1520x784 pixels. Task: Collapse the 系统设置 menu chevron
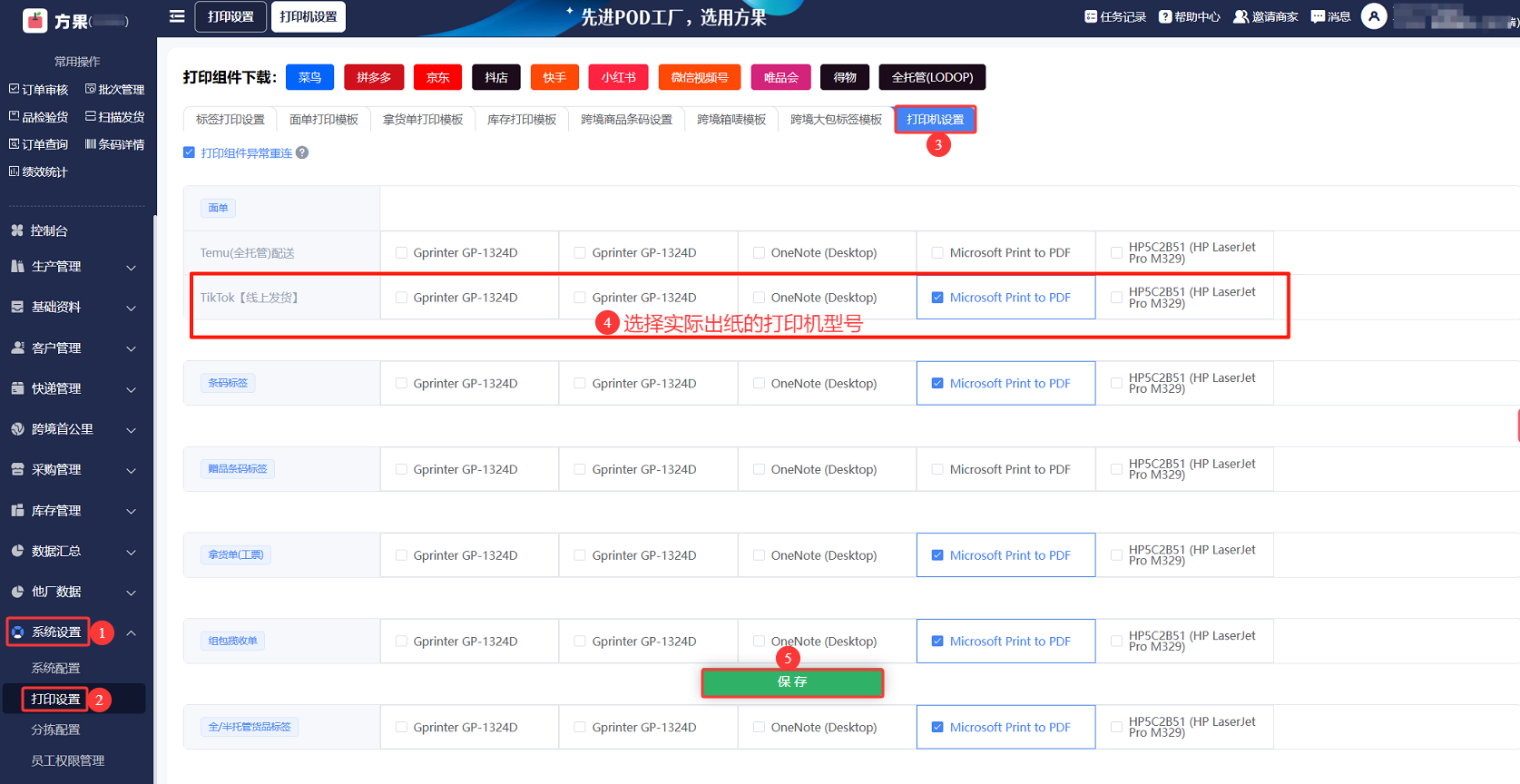coord(132,632)
